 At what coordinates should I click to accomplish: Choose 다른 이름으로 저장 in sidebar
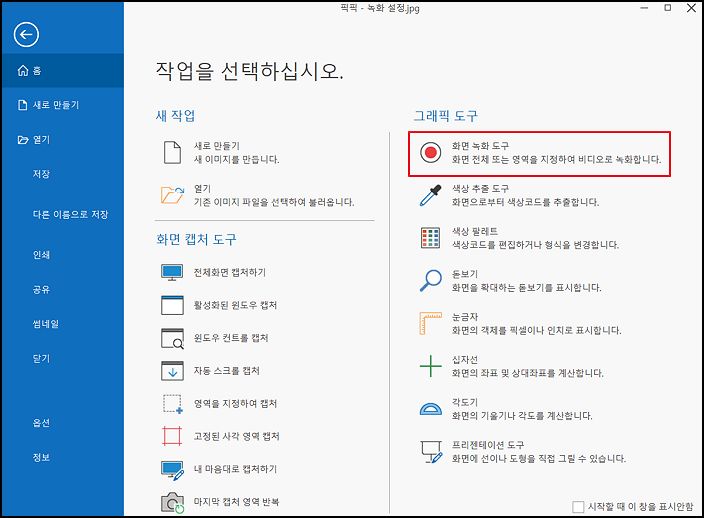tap(70, 215)
